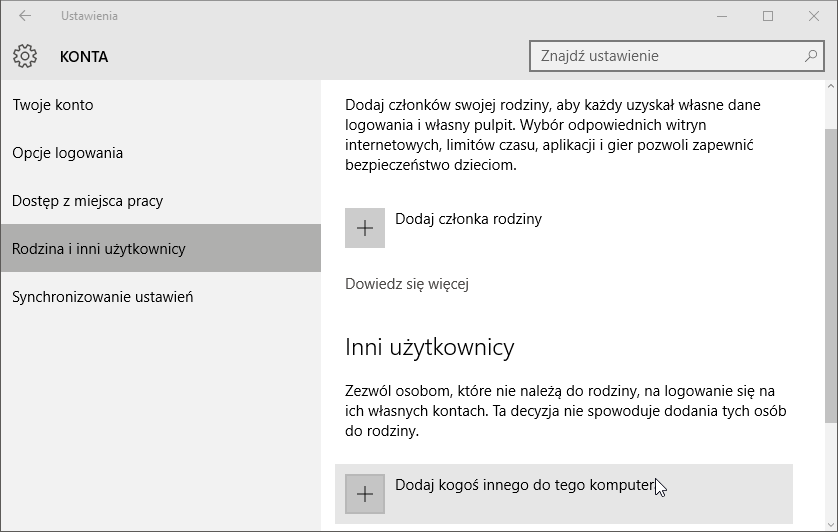This screenshot has width=838, height=532.
Task: Open Twoje konto section
Action: [160, 105]
